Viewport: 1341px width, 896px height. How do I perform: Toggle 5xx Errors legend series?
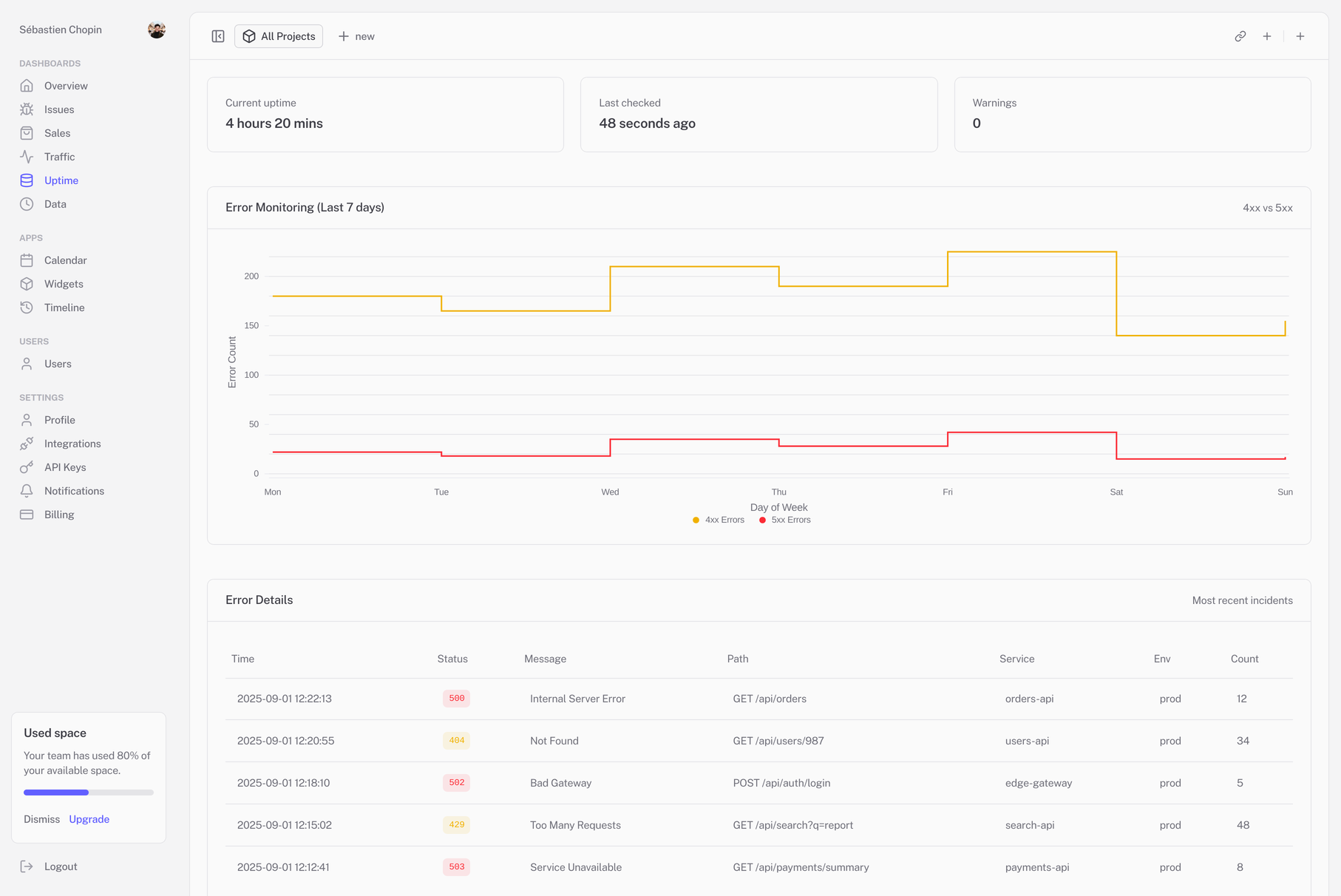tap(784, 520)
